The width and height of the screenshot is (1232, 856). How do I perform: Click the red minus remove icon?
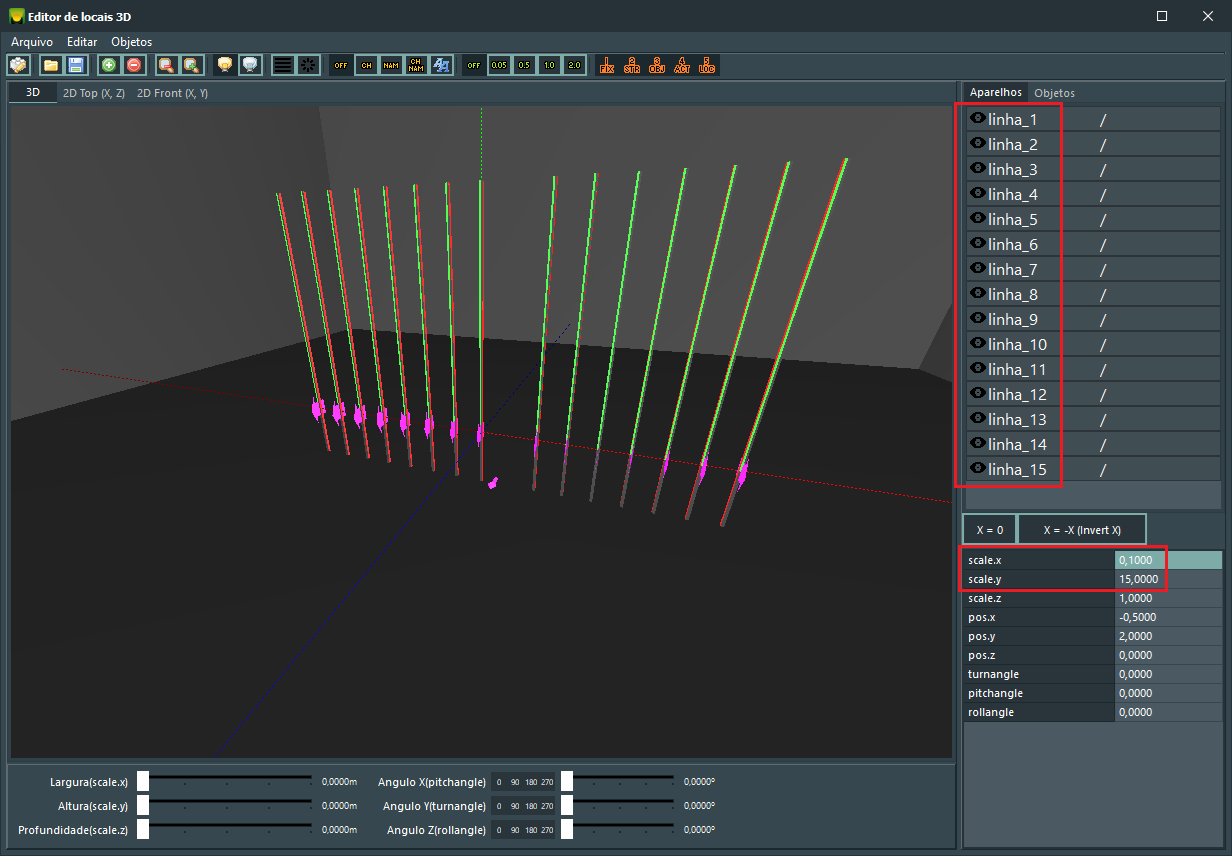[x=134, y=65]
